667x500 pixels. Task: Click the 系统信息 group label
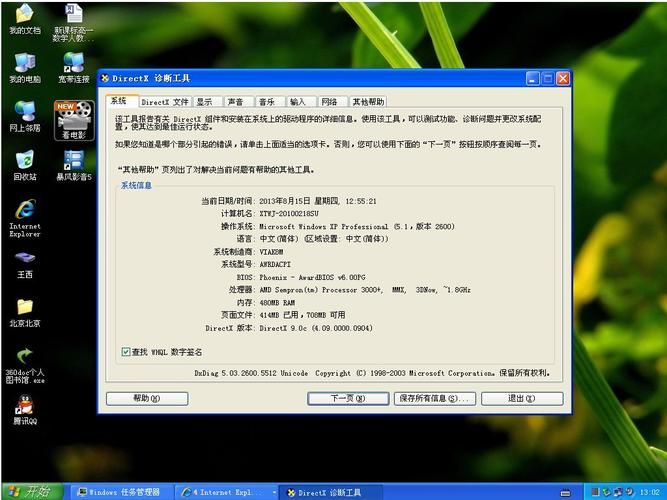point(137,186)
